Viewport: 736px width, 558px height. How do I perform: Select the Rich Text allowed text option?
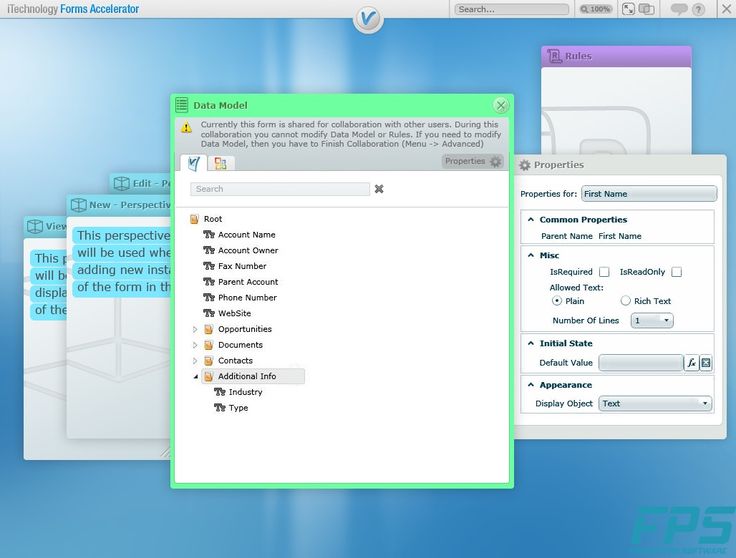click(625, 301)
